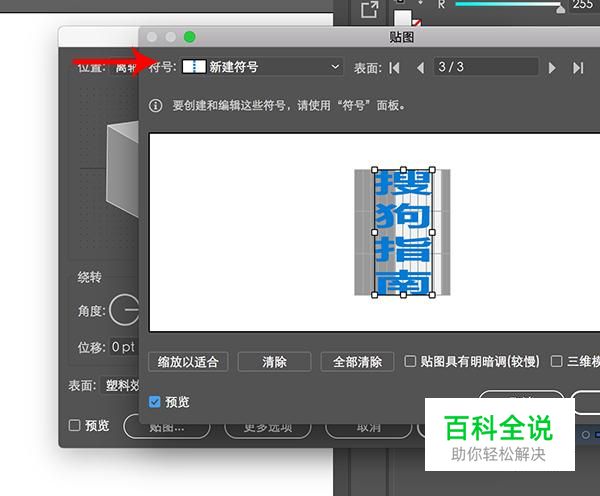Click the 清除 button
600x496 pixels.
274,362
